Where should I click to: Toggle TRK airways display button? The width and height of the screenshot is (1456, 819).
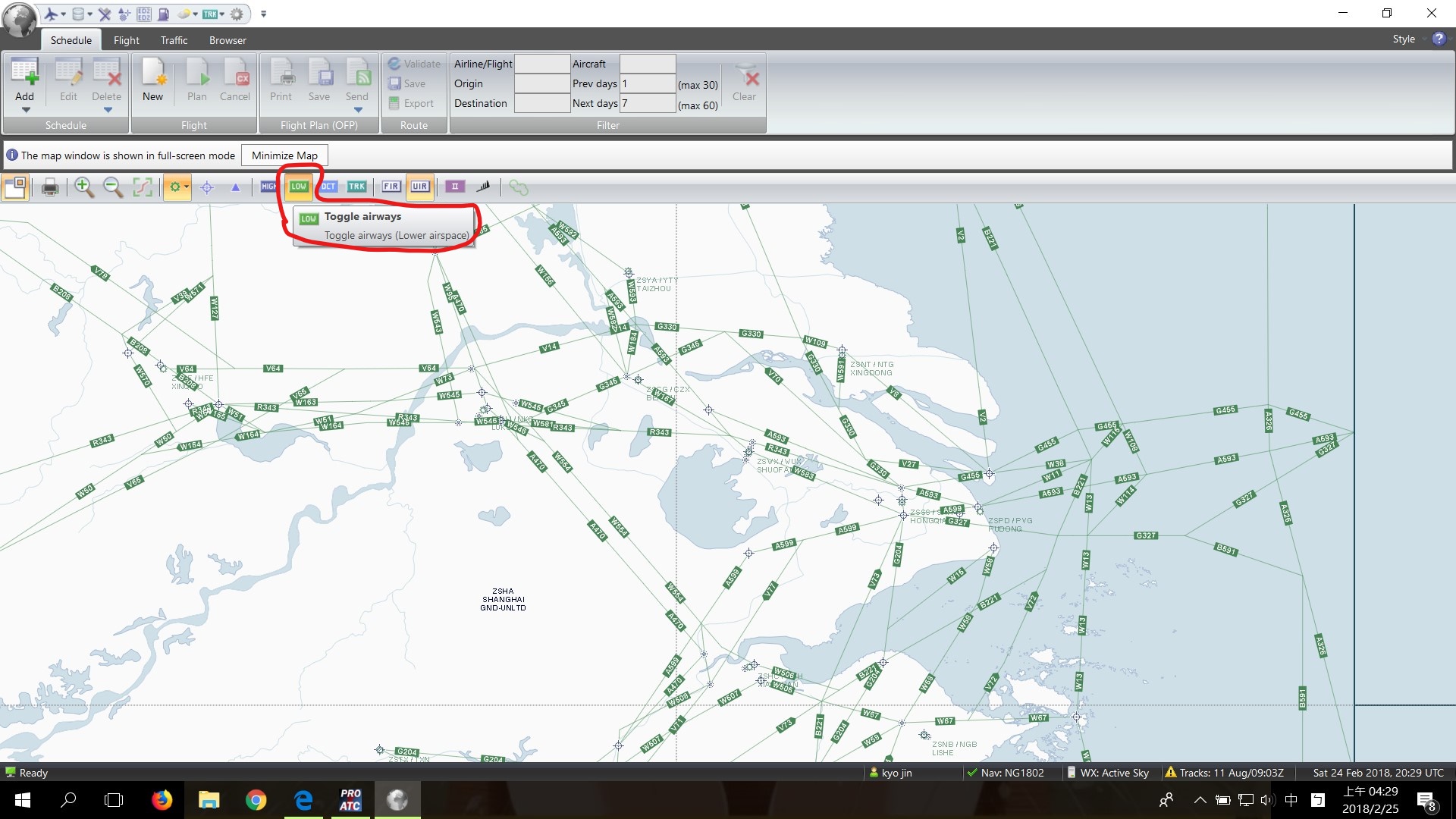(357, 186)
